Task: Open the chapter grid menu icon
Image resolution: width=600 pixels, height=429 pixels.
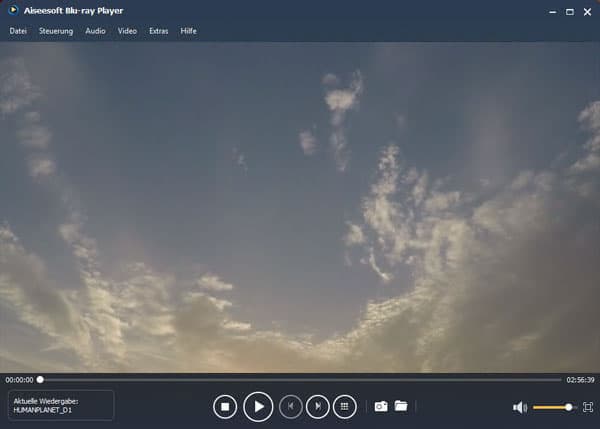Action: [344, 406]
